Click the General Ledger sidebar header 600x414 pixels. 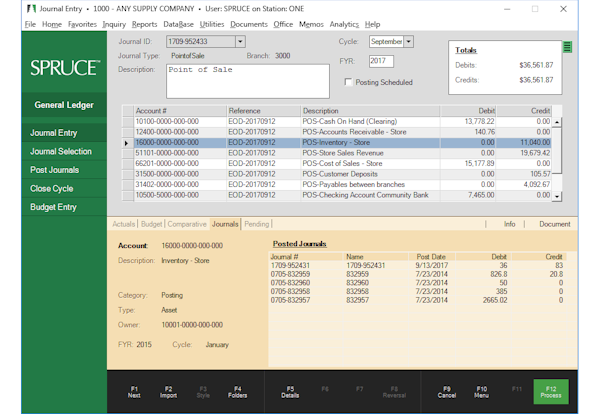pos(64,105)
